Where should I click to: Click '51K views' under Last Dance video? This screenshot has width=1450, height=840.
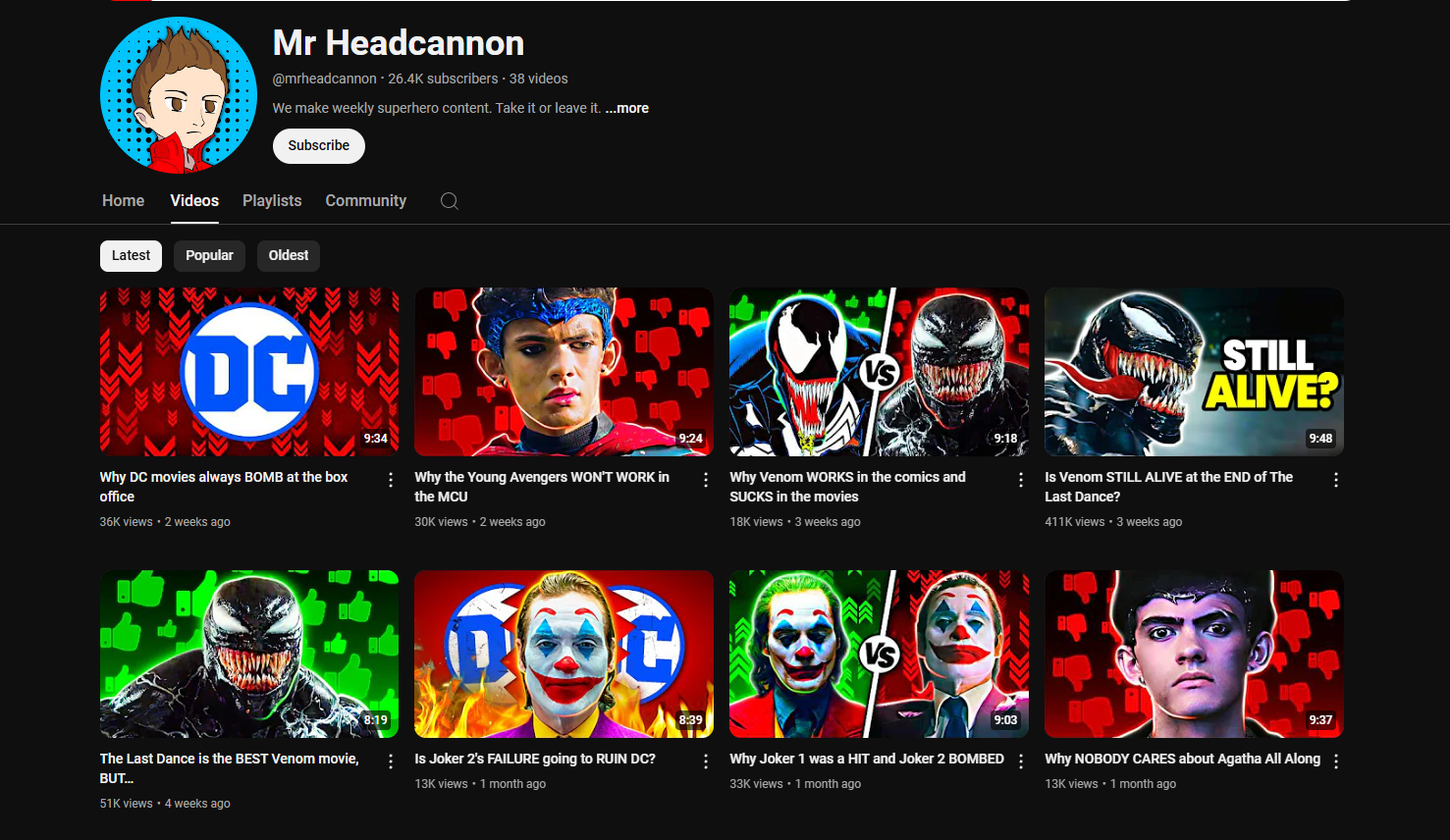pos(126,804)
